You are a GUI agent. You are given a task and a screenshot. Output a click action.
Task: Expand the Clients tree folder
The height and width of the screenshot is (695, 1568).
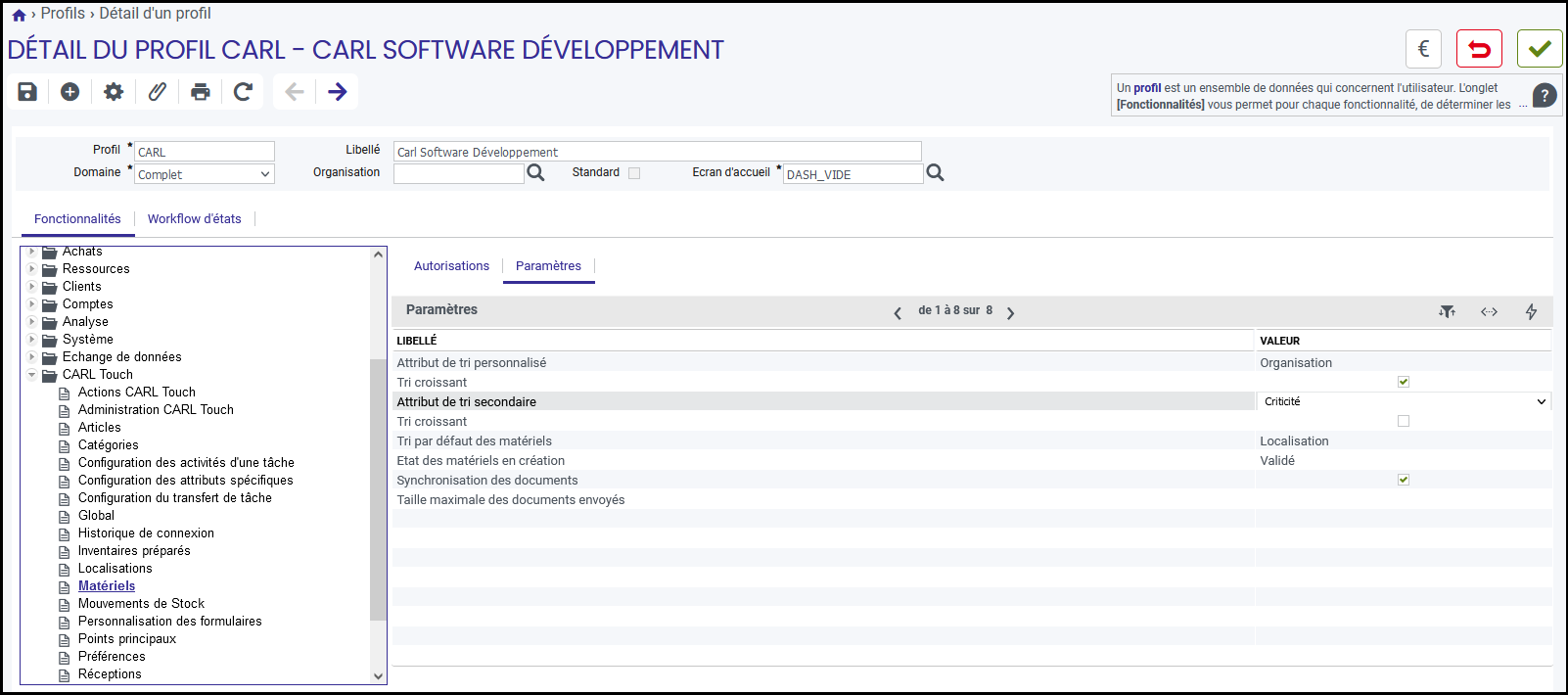pos(31,287)
